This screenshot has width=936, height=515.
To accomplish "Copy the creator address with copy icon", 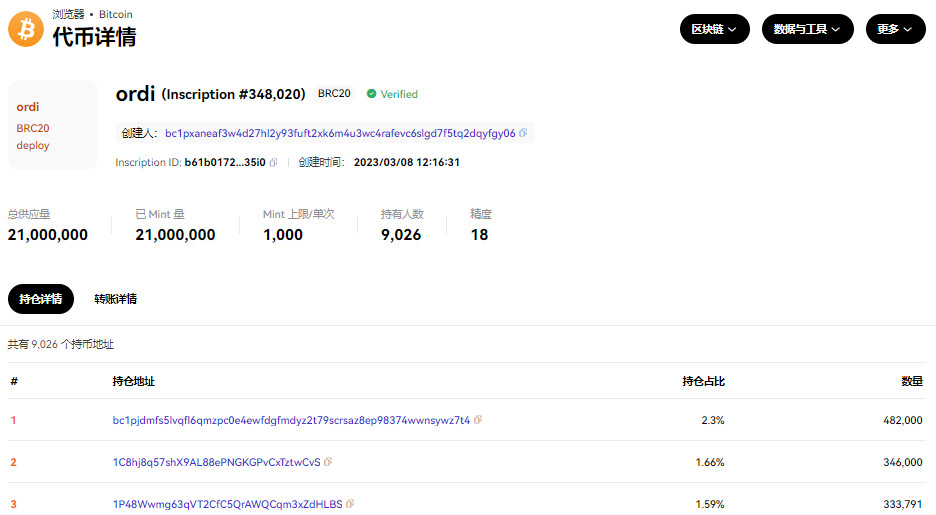I will point(523,133).
